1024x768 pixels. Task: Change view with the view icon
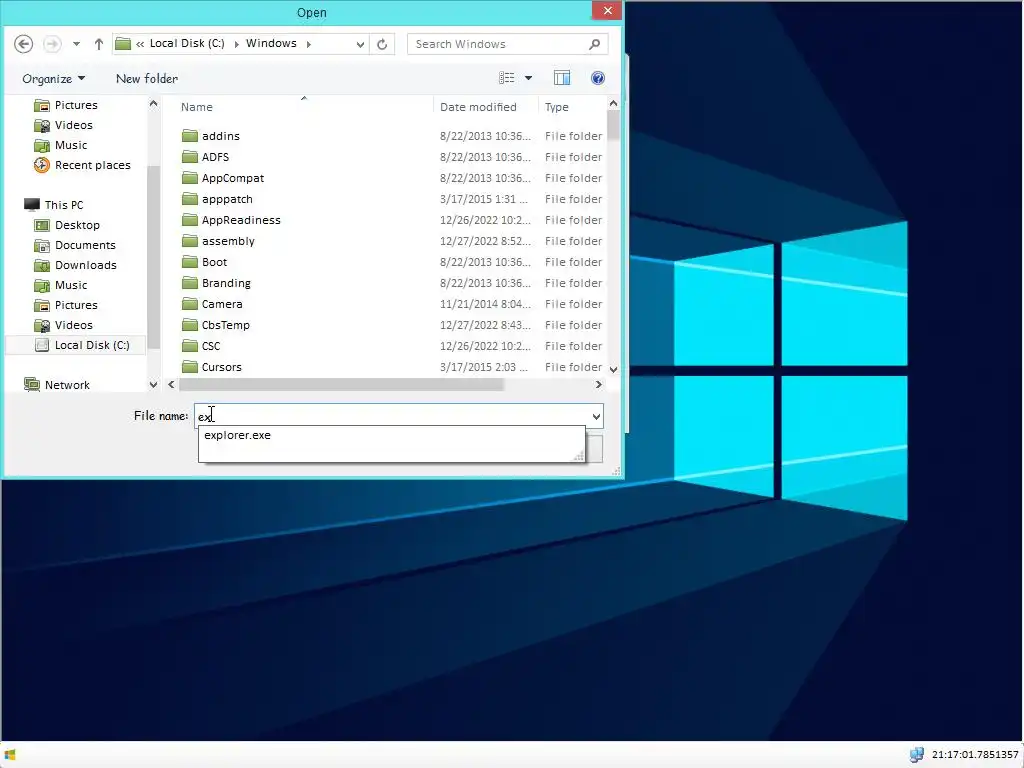coord(507,78)
